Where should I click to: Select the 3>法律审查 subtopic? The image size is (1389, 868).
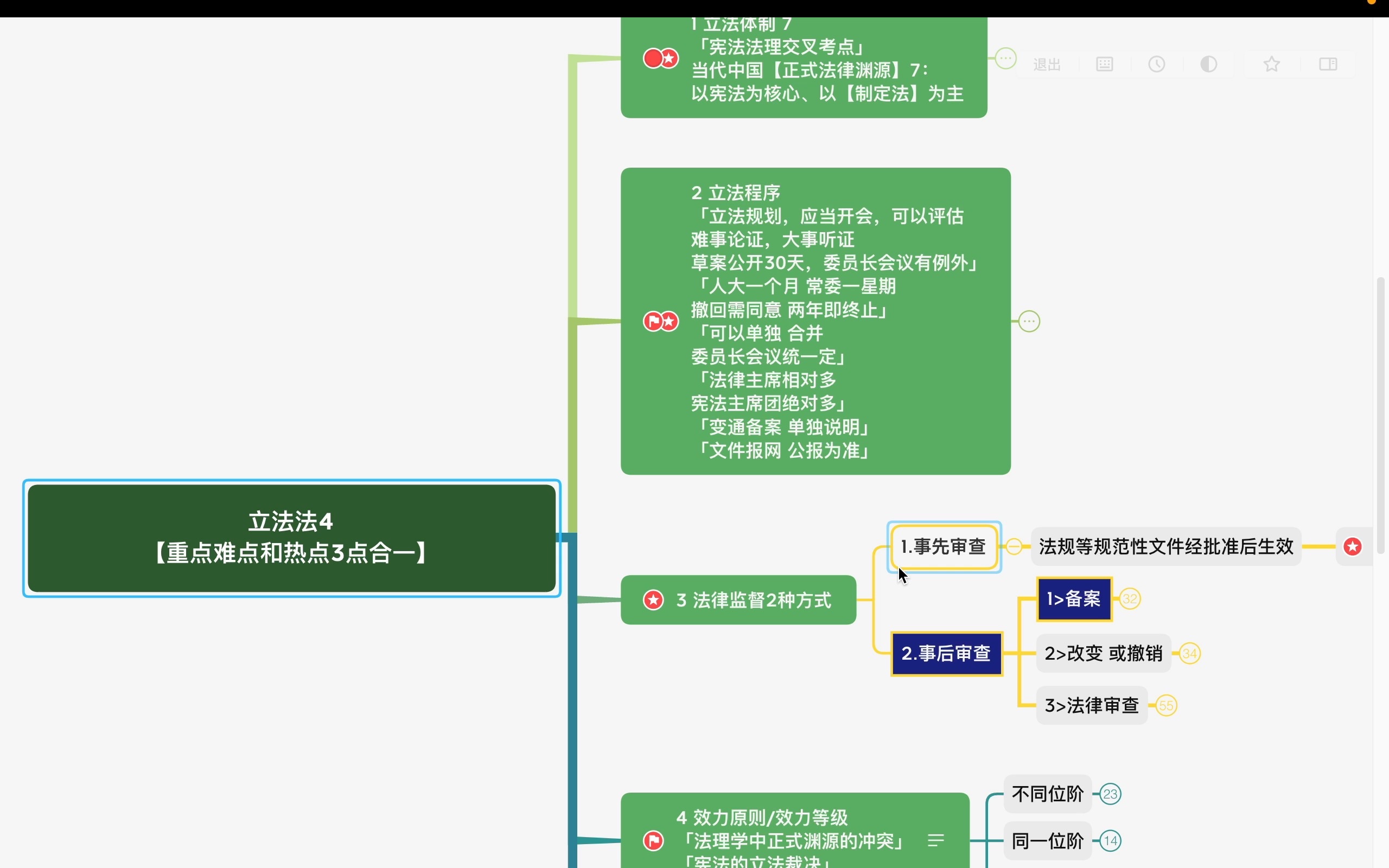[1092, 706]
